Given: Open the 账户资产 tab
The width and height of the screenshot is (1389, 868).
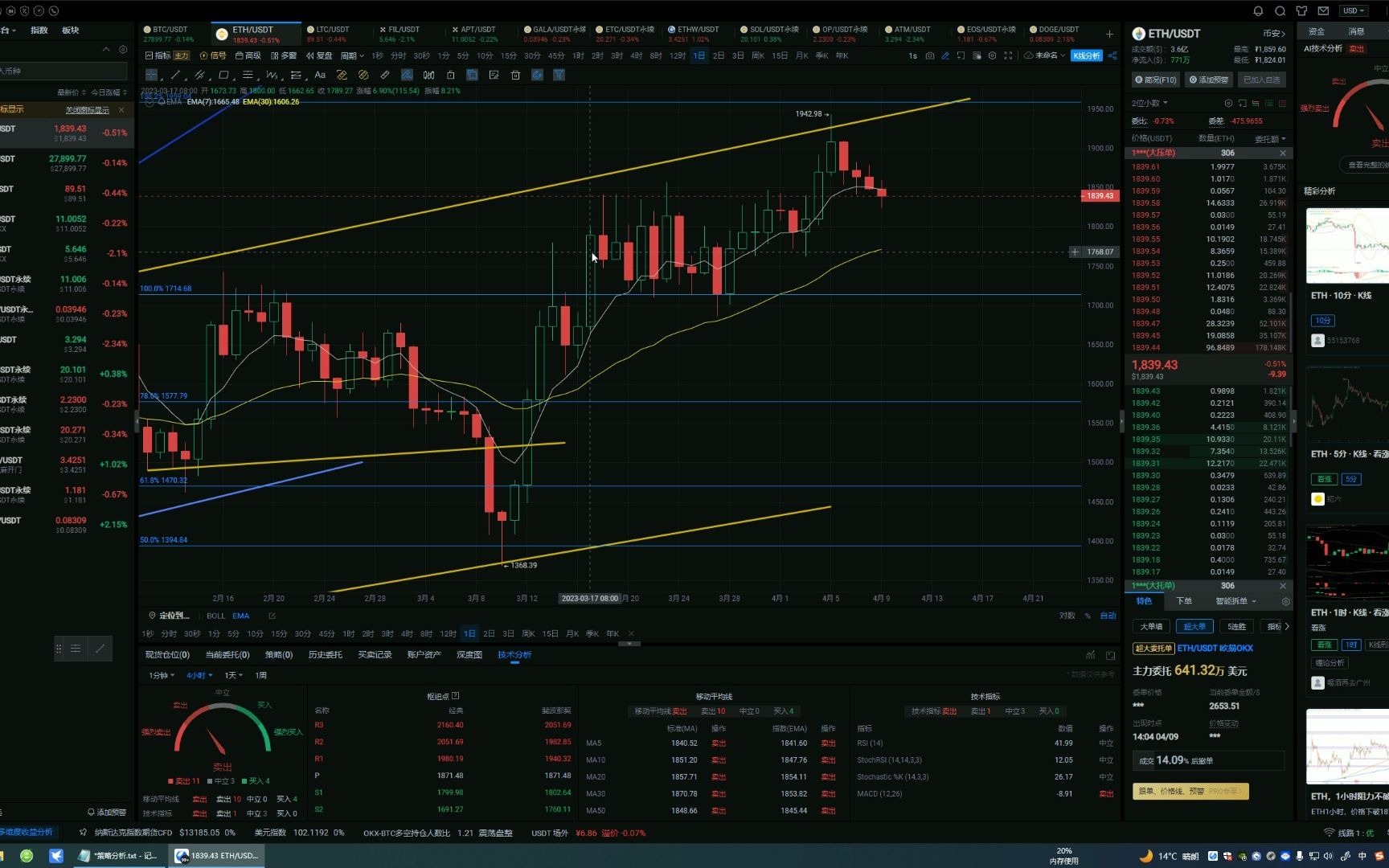Looking at the screenshot, I should point(424,655).
